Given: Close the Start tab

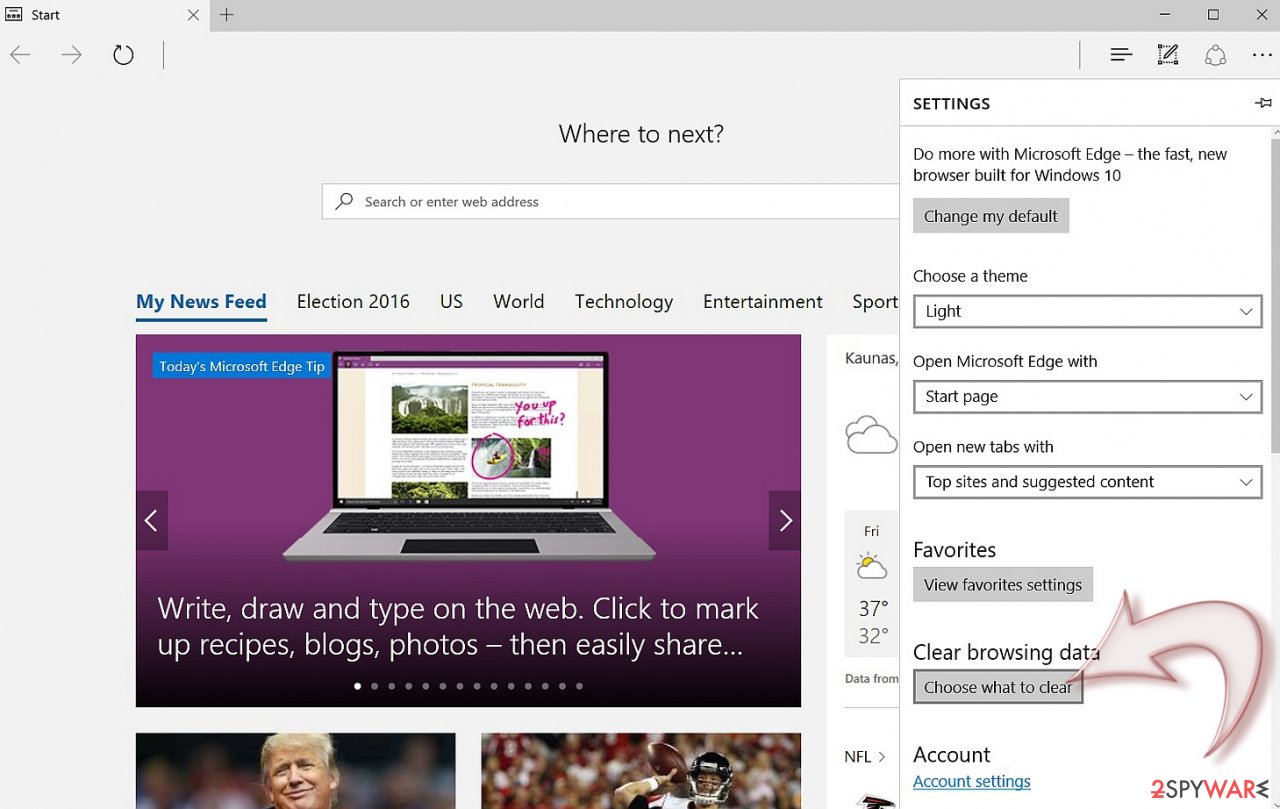Looking at the screenshot, I should (194, 15).
